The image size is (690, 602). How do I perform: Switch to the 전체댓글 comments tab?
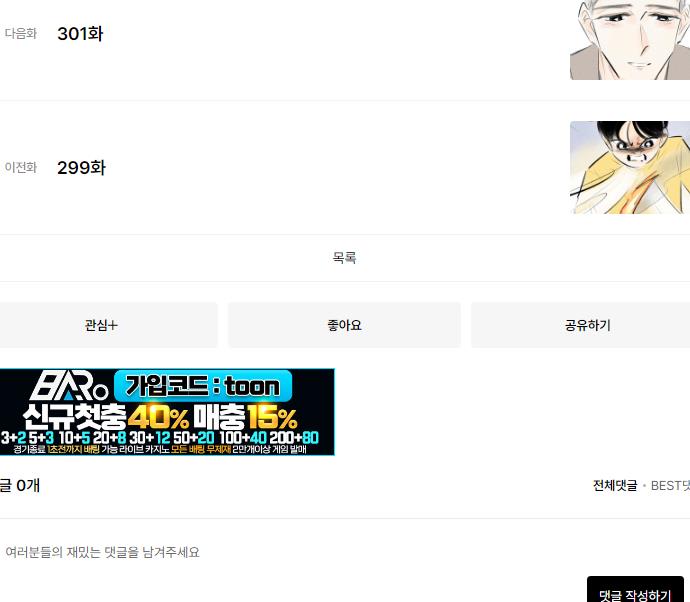(x=615, y=486)
